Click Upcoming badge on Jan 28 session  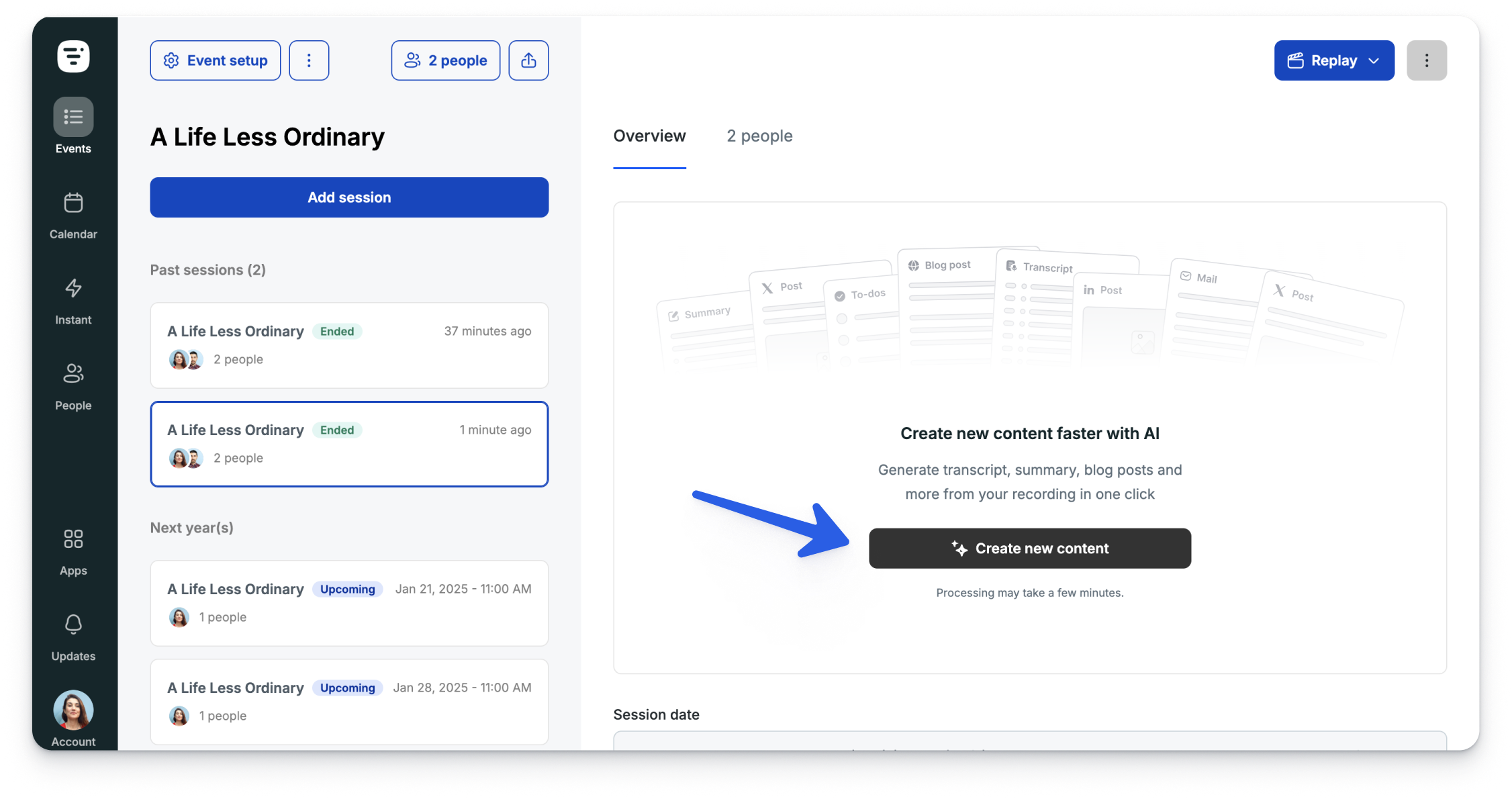348,688
